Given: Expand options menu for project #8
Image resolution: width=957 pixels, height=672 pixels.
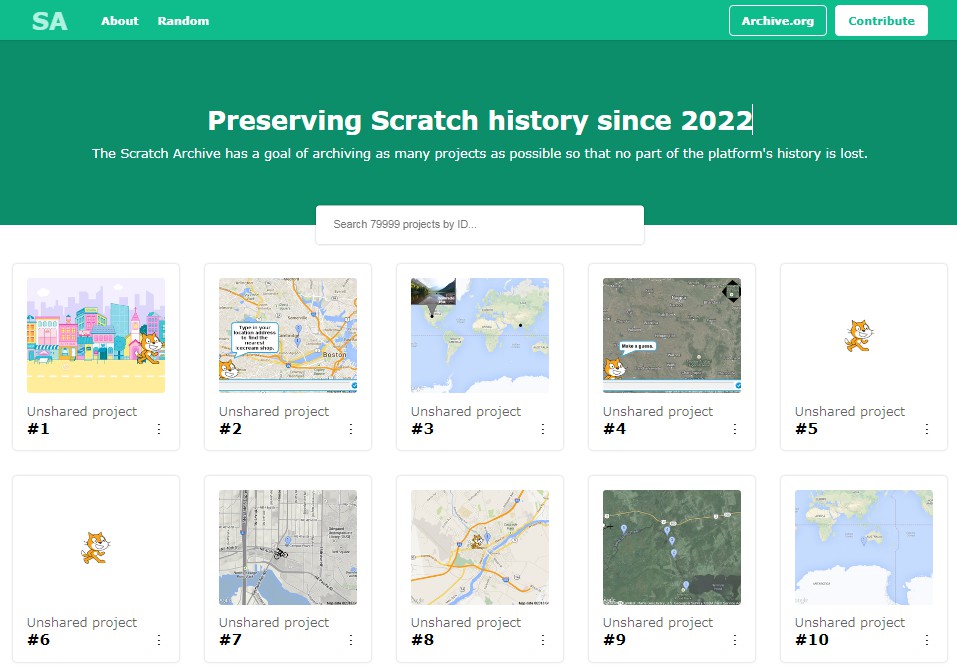Looking at the screenshot, I should 543,640.
